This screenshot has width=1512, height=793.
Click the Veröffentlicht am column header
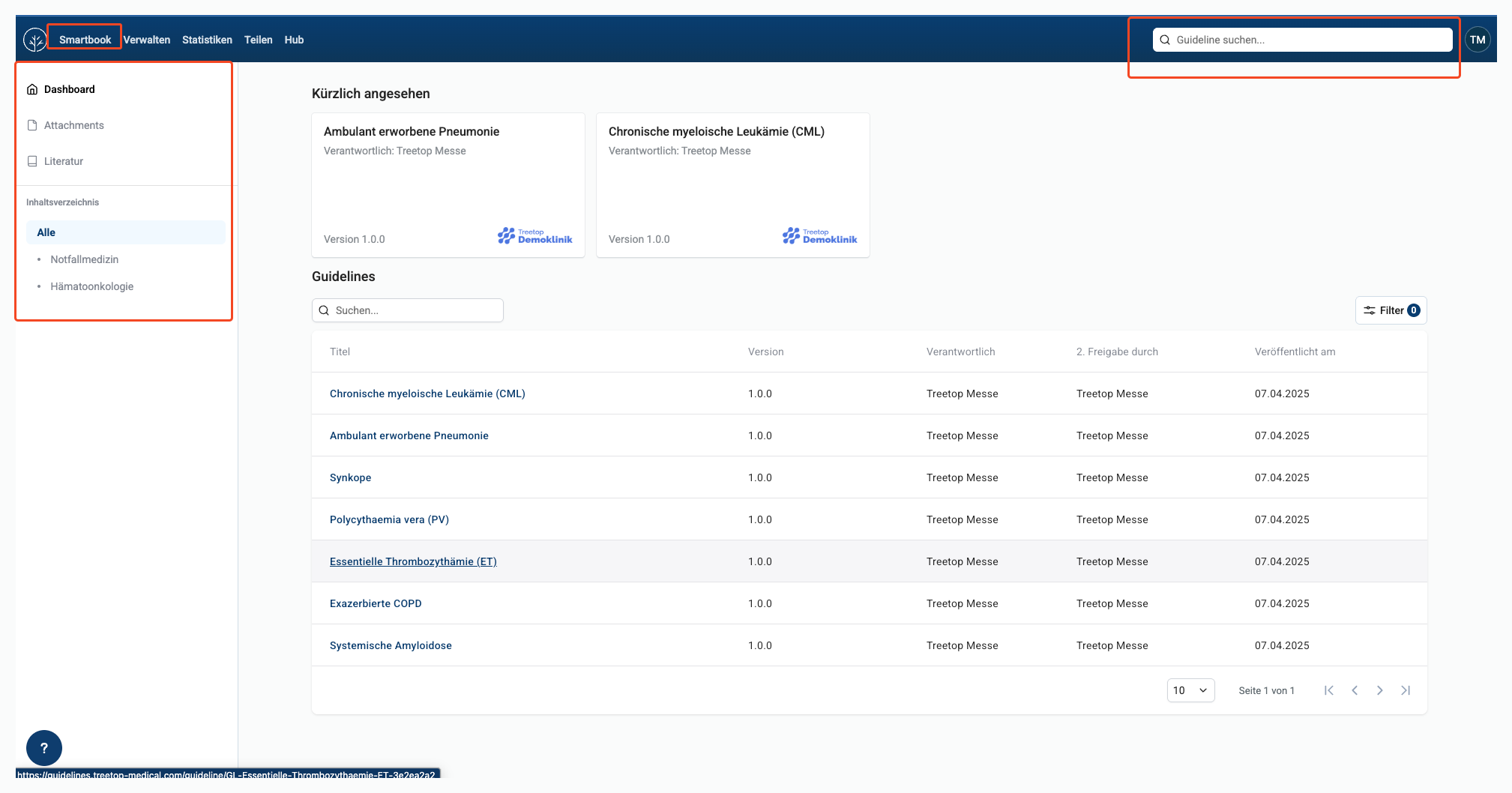tap(1295, 352)
